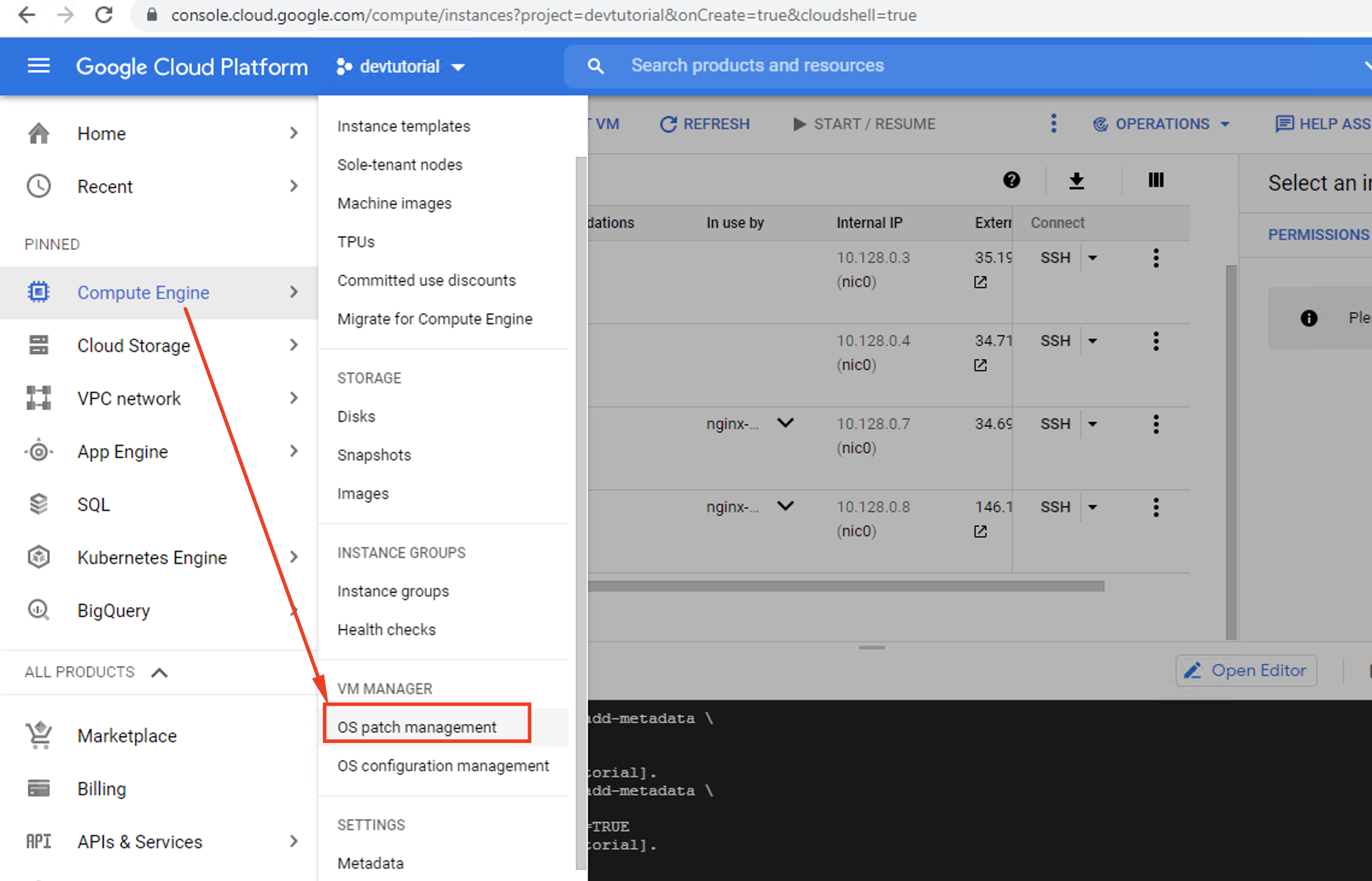Expand the Home submenu arrow
Viewport: 1372px width, 881px height.
(293, 133)
